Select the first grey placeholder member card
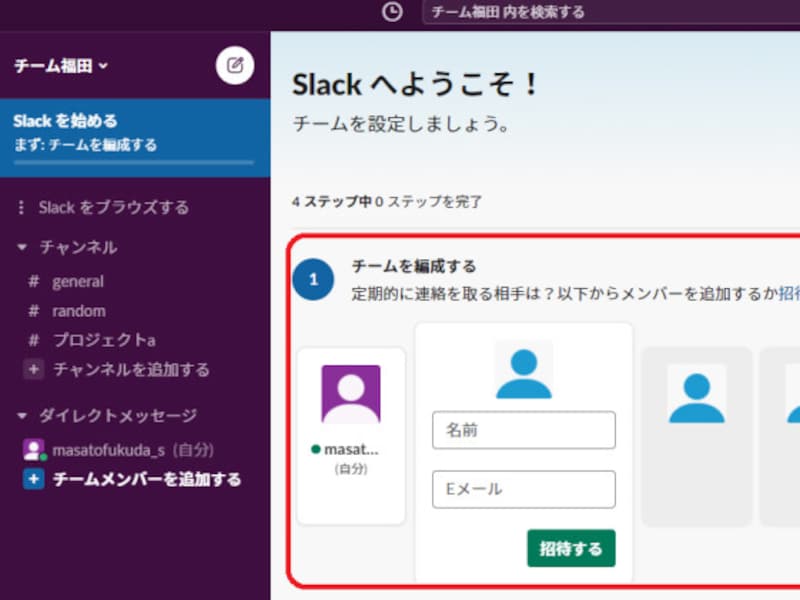 tap(696, 436)
